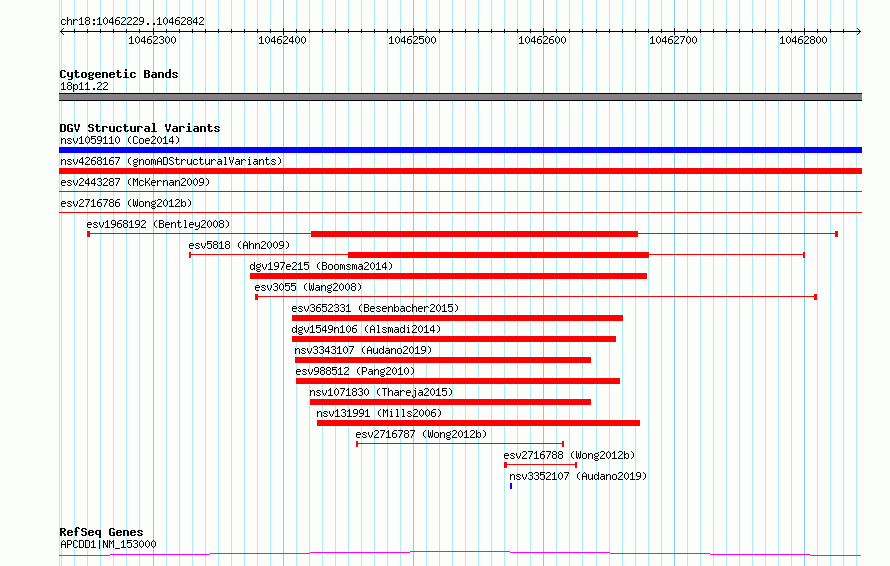Open esv988512 (Pang2010) variant label
This screenshot has width=890, height=566.
point(355,371)
